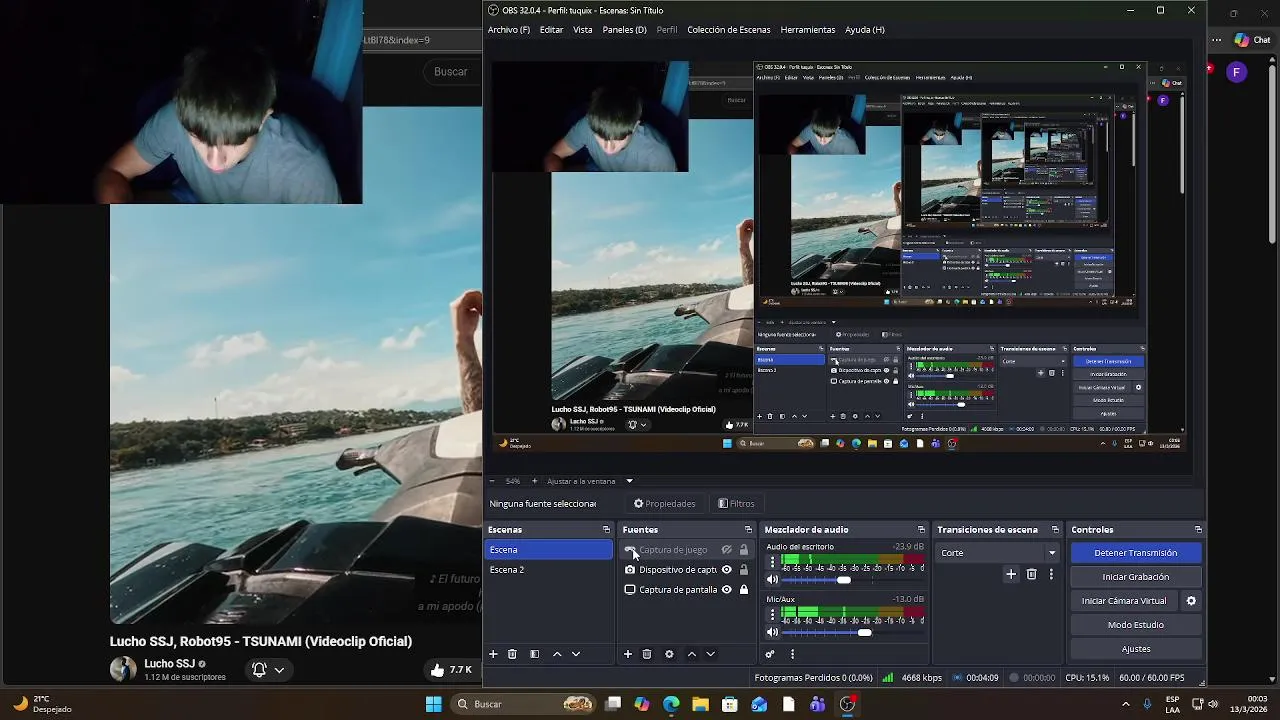Open File Explorer from taskbar

(x=700, y=704)
